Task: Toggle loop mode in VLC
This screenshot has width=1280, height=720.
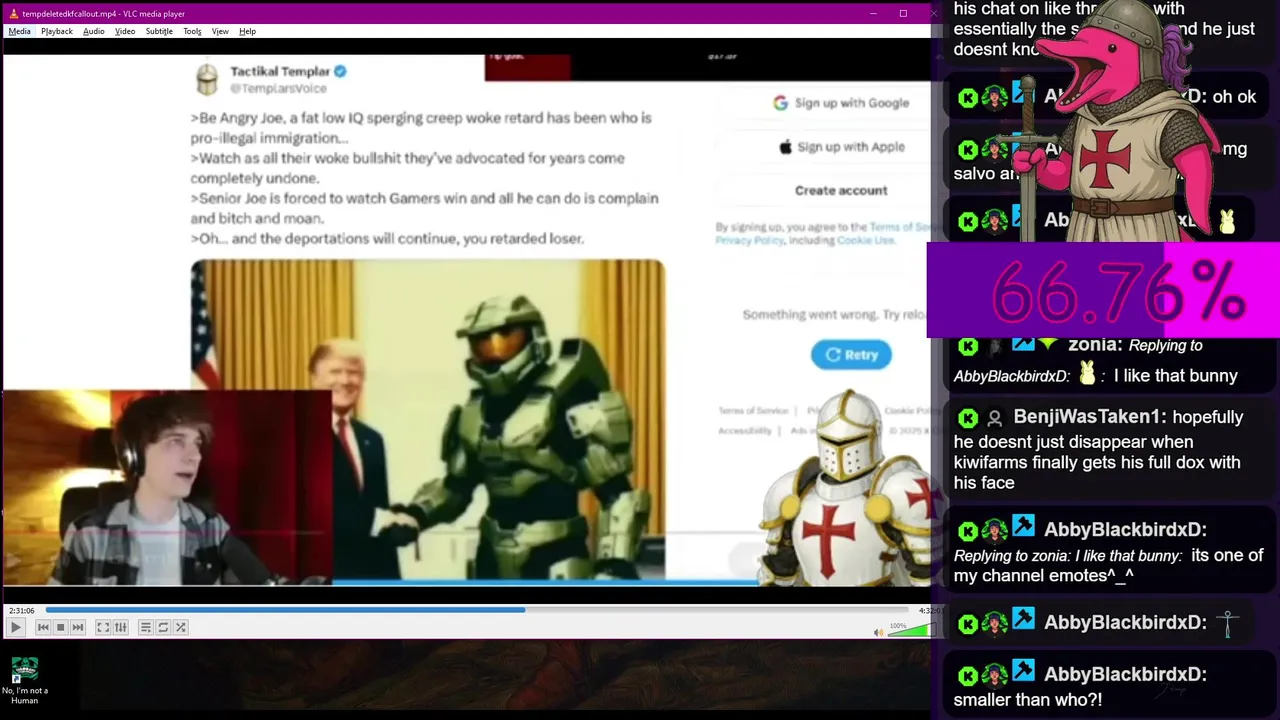Action: pyautogui.click(x=163, y=627)
